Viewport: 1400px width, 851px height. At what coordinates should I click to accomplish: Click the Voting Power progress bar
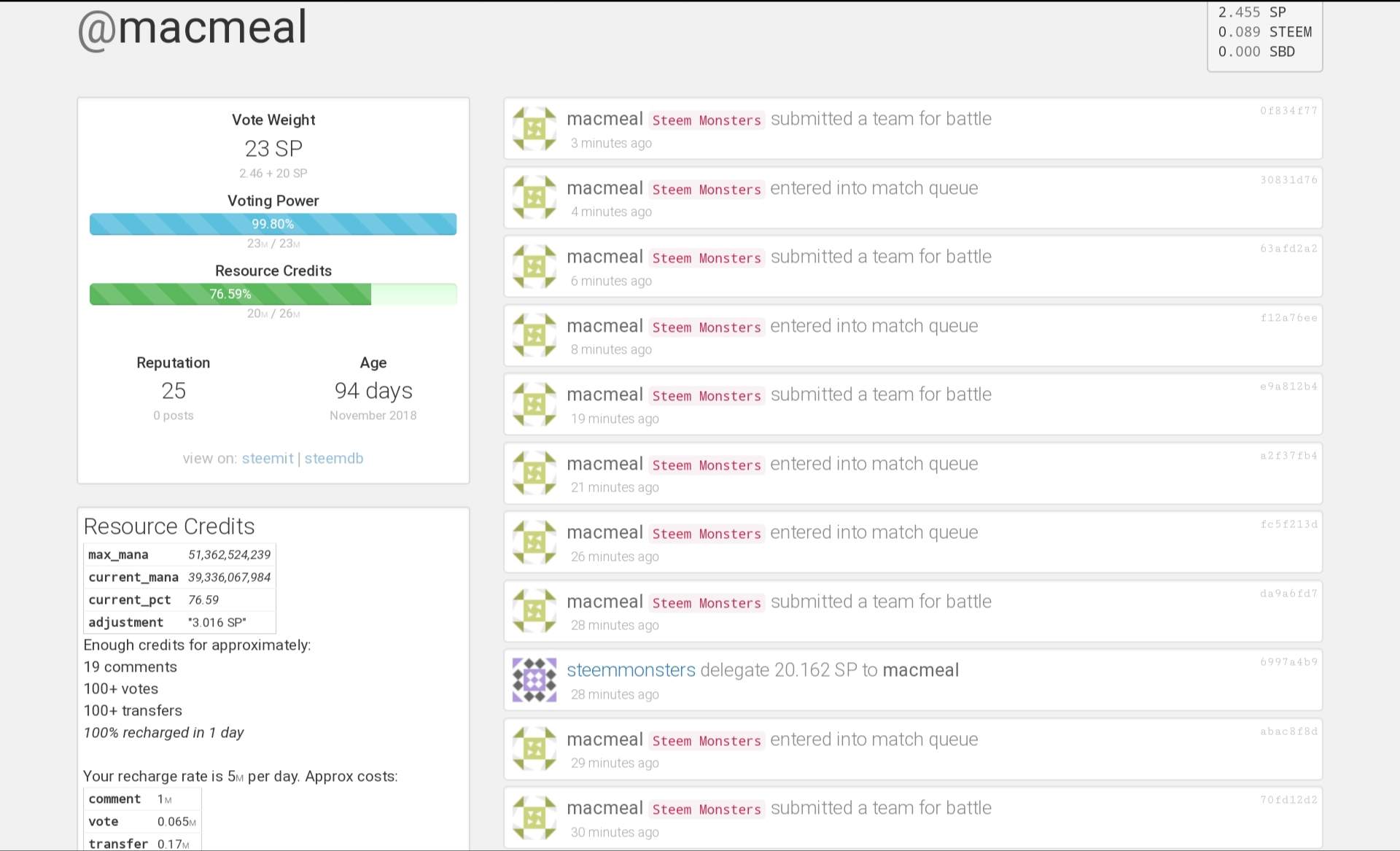pos(273,225)
